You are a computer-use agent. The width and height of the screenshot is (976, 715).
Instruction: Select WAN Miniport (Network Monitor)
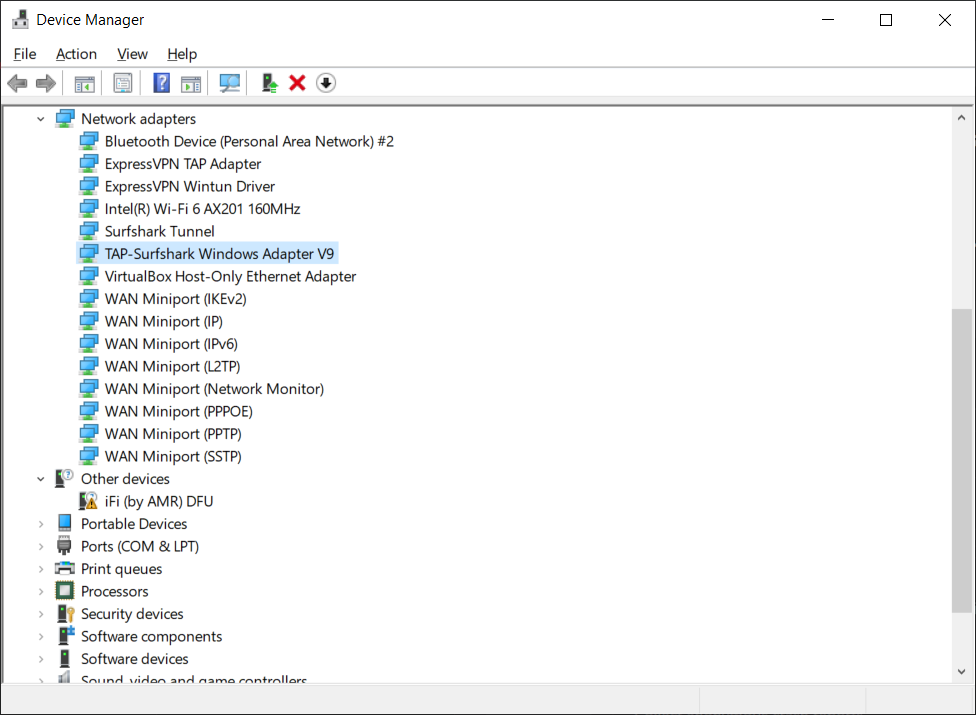point(214,388)
